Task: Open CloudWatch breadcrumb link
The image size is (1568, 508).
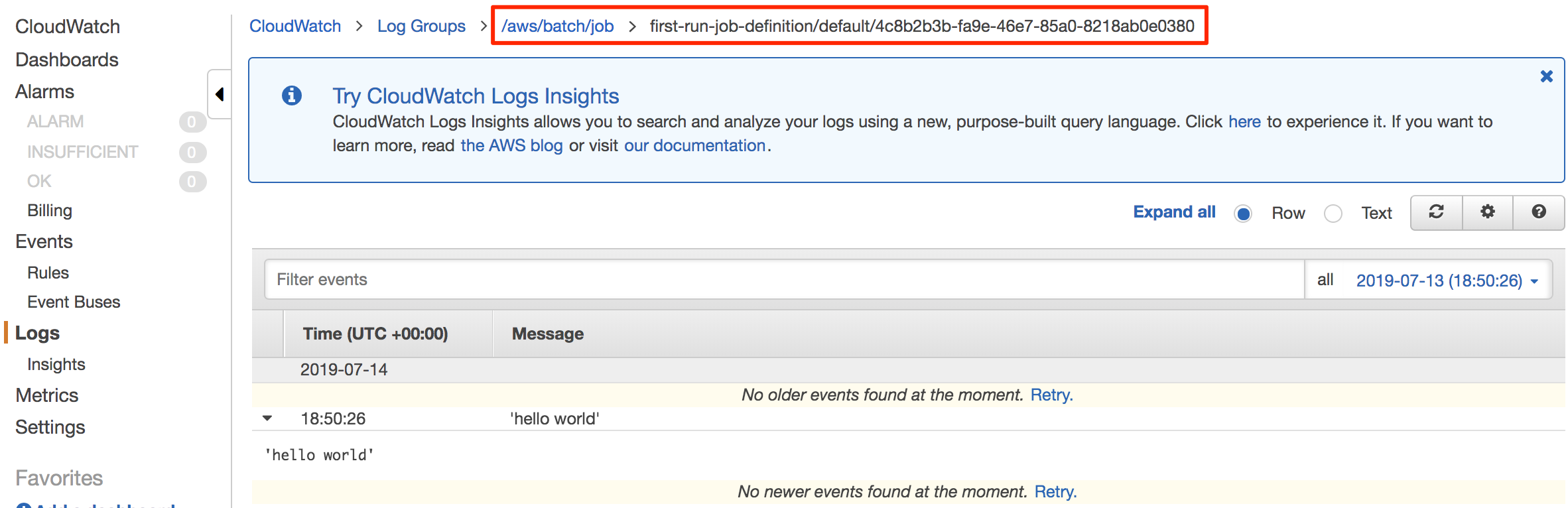Action: (x=295, y=26)
